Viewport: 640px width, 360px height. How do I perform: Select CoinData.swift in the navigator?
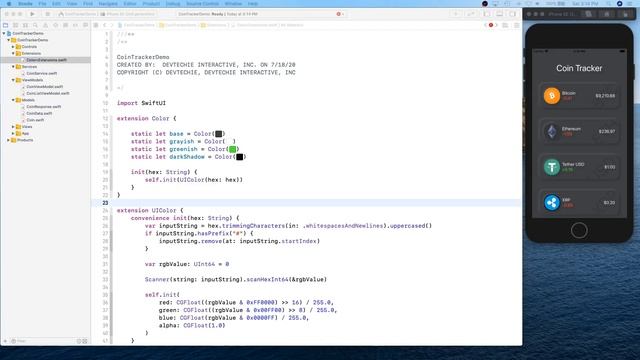[x=39, y=113]
